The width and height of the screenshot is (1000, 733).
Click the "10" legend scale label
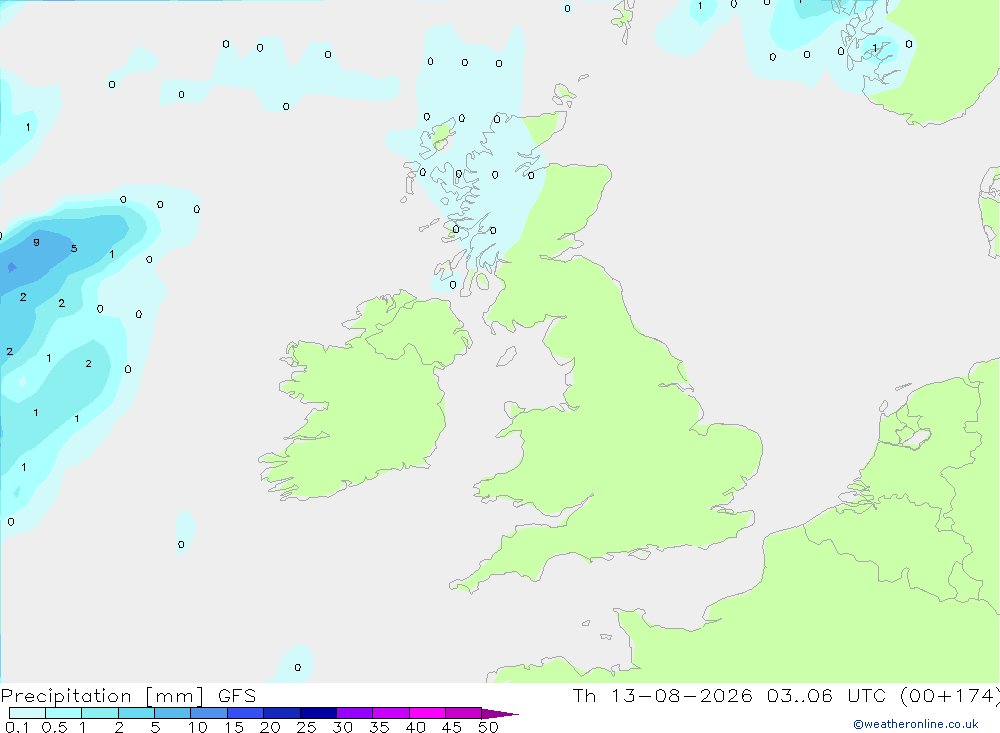197,727
